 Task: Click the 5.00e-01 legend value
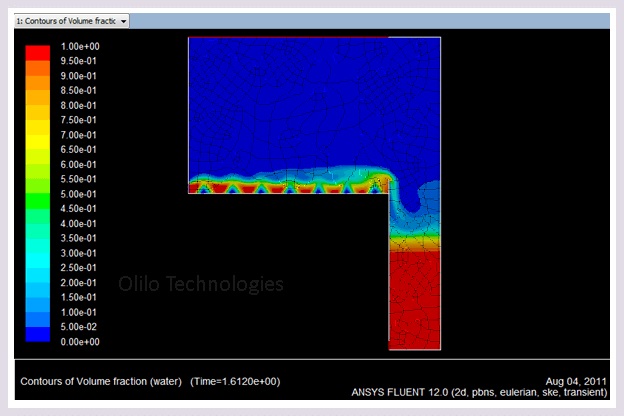(x=78, y=194)
